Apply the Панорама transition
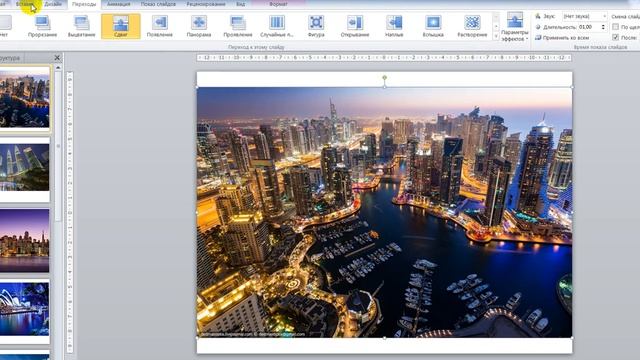 click(x=199, y=27)
